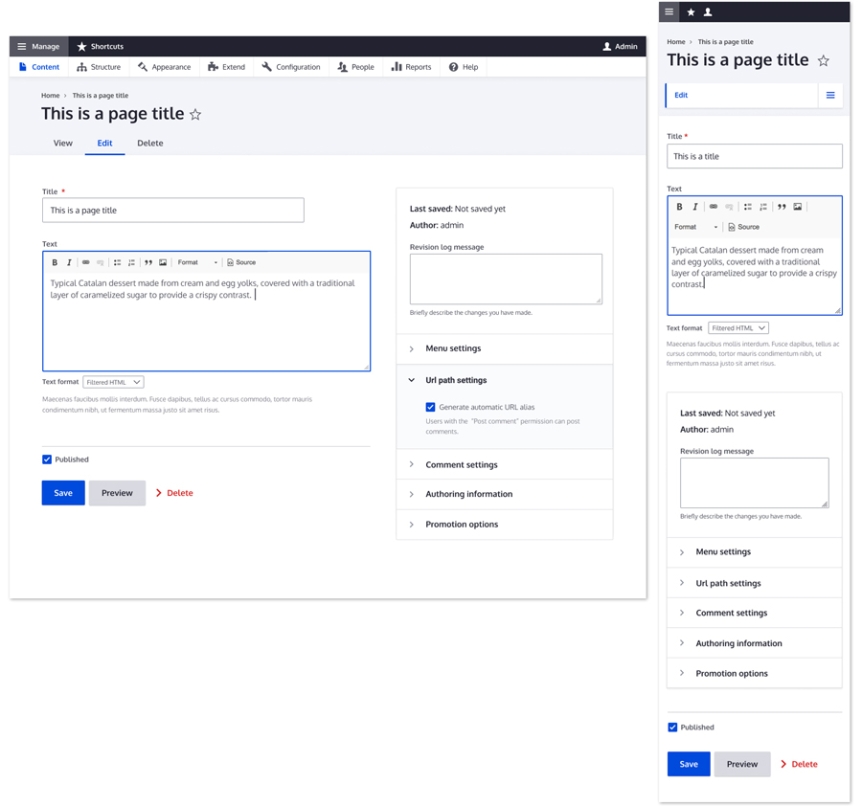Expand Authoring information in mobile layout
The height and width of the screenshot is (806, 862).
[x=738, y=643]
